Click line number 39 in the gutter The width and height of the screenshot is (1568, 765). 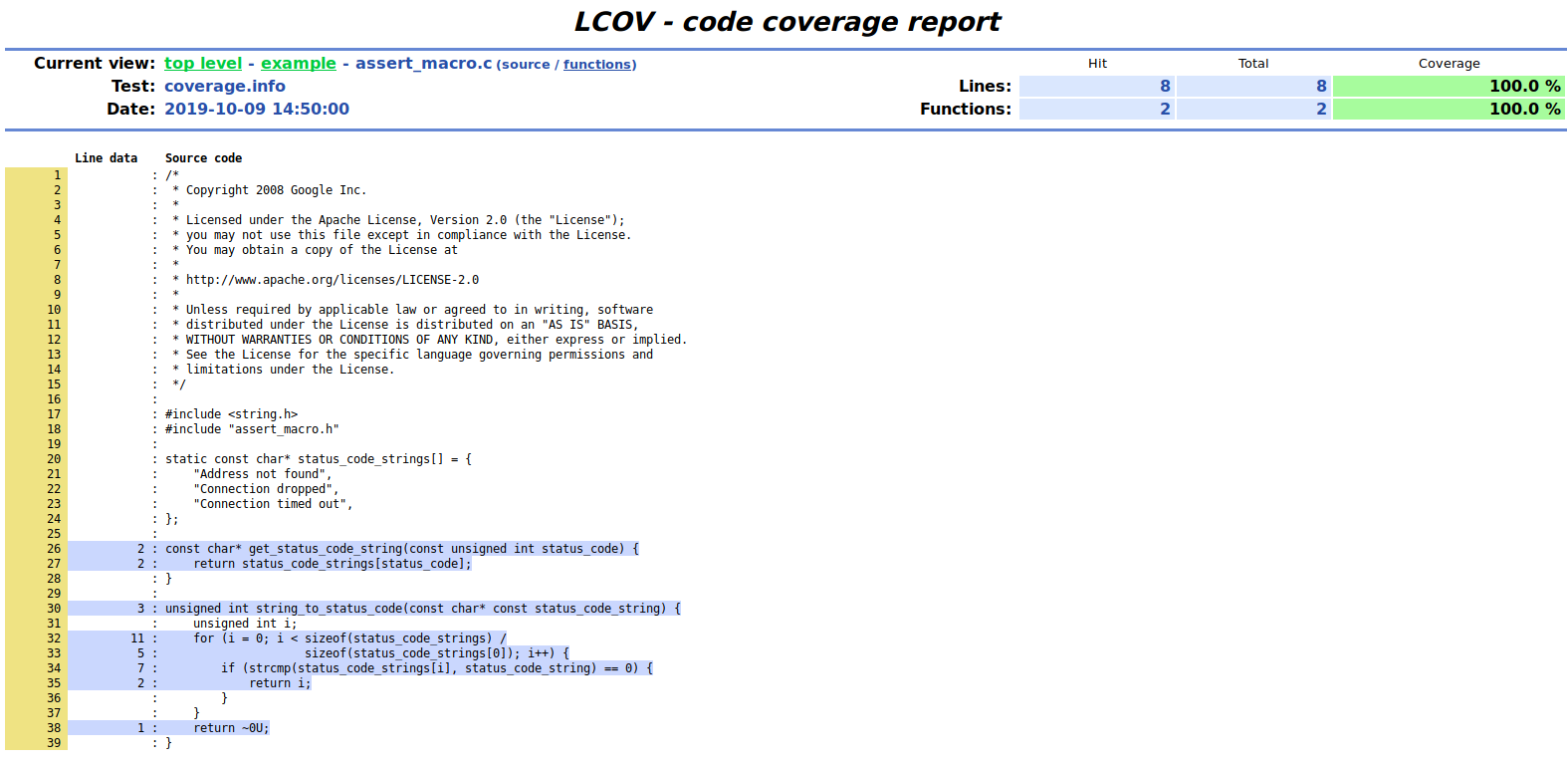pyautogui.click(x=54, y=743)
